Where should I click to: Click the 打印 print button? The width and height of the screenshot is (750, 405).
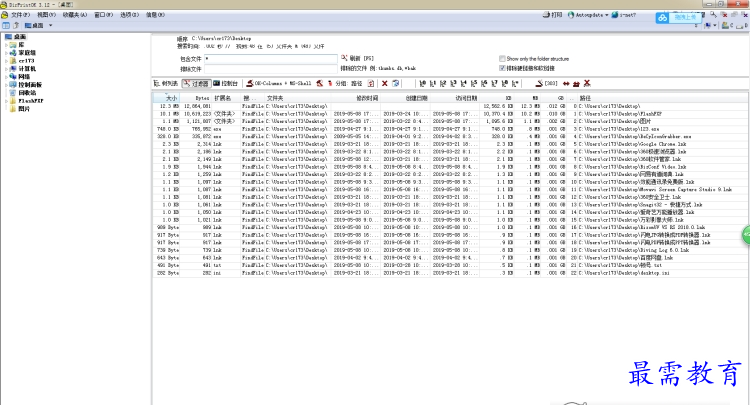pyautogui.click(x=552, y=15)
